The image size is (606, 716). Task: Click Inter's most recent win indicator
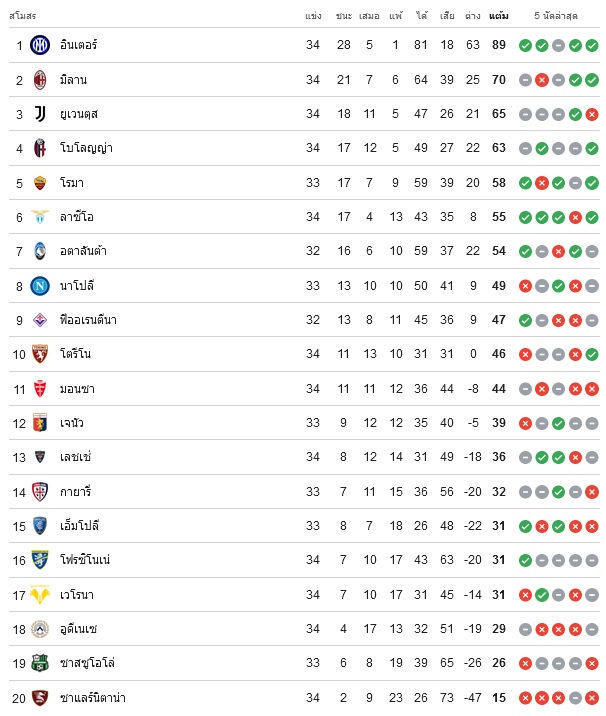592,46
